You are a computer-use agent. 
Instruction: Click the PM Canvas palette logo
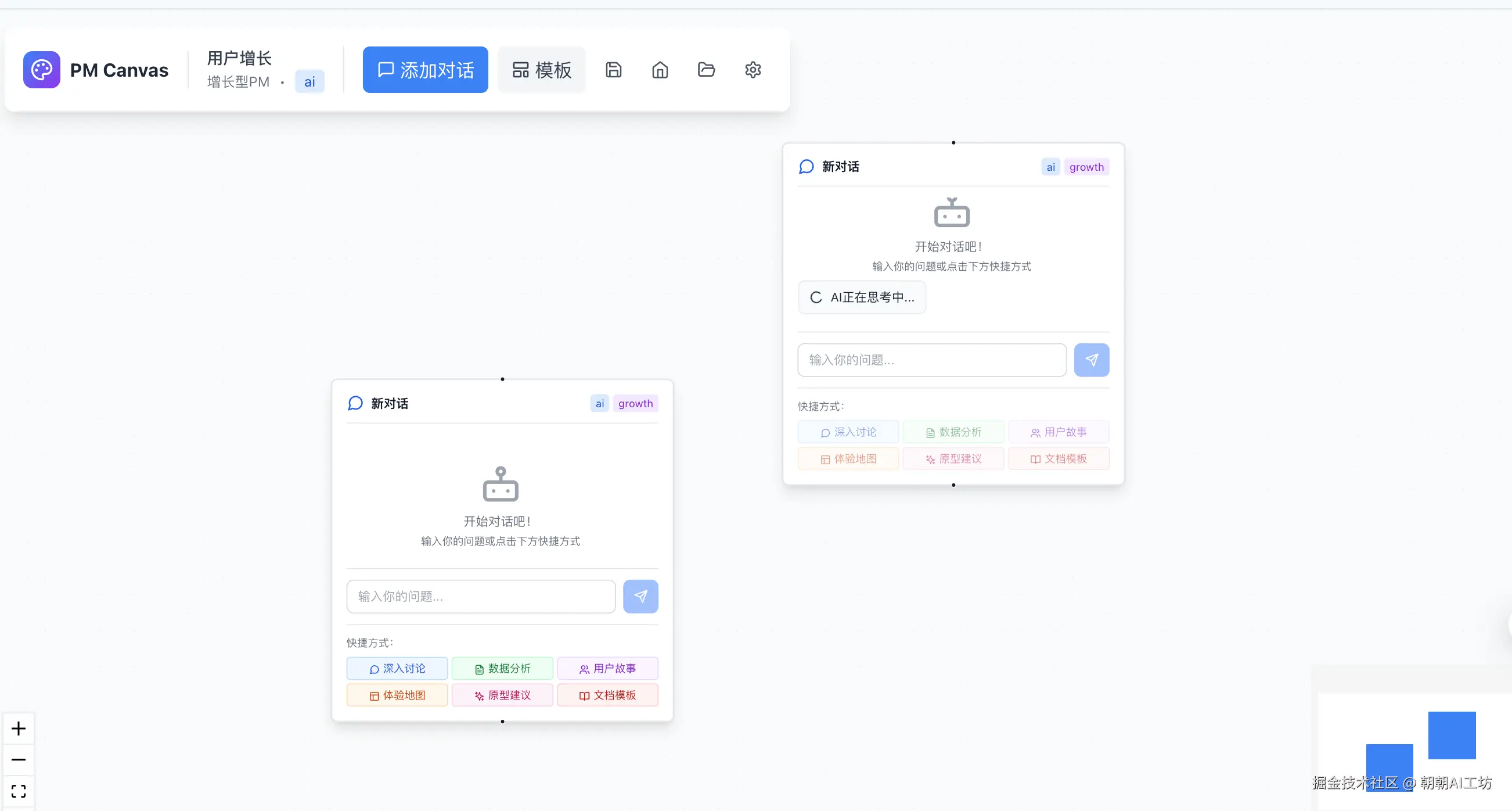pos(42,70)
